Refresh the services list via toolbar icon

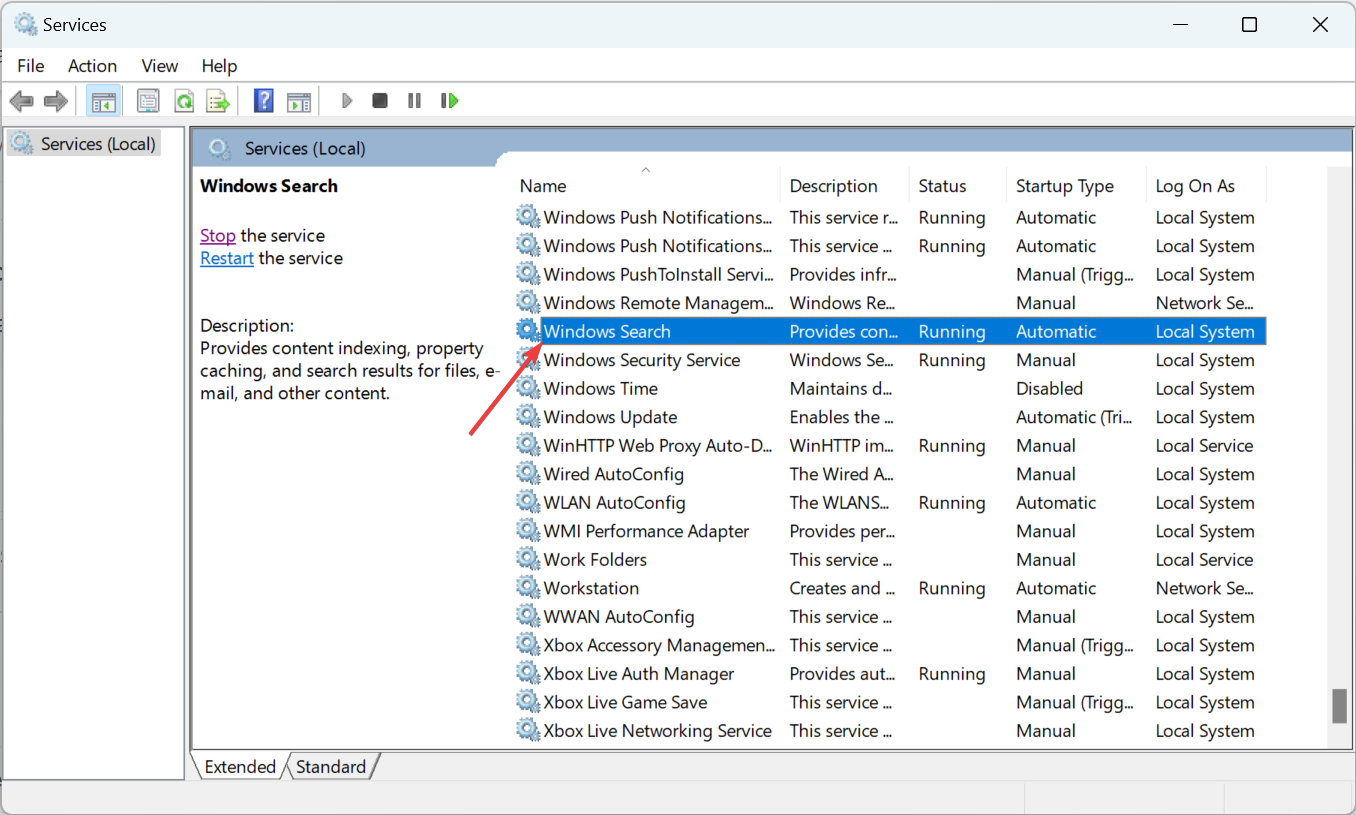184,100
